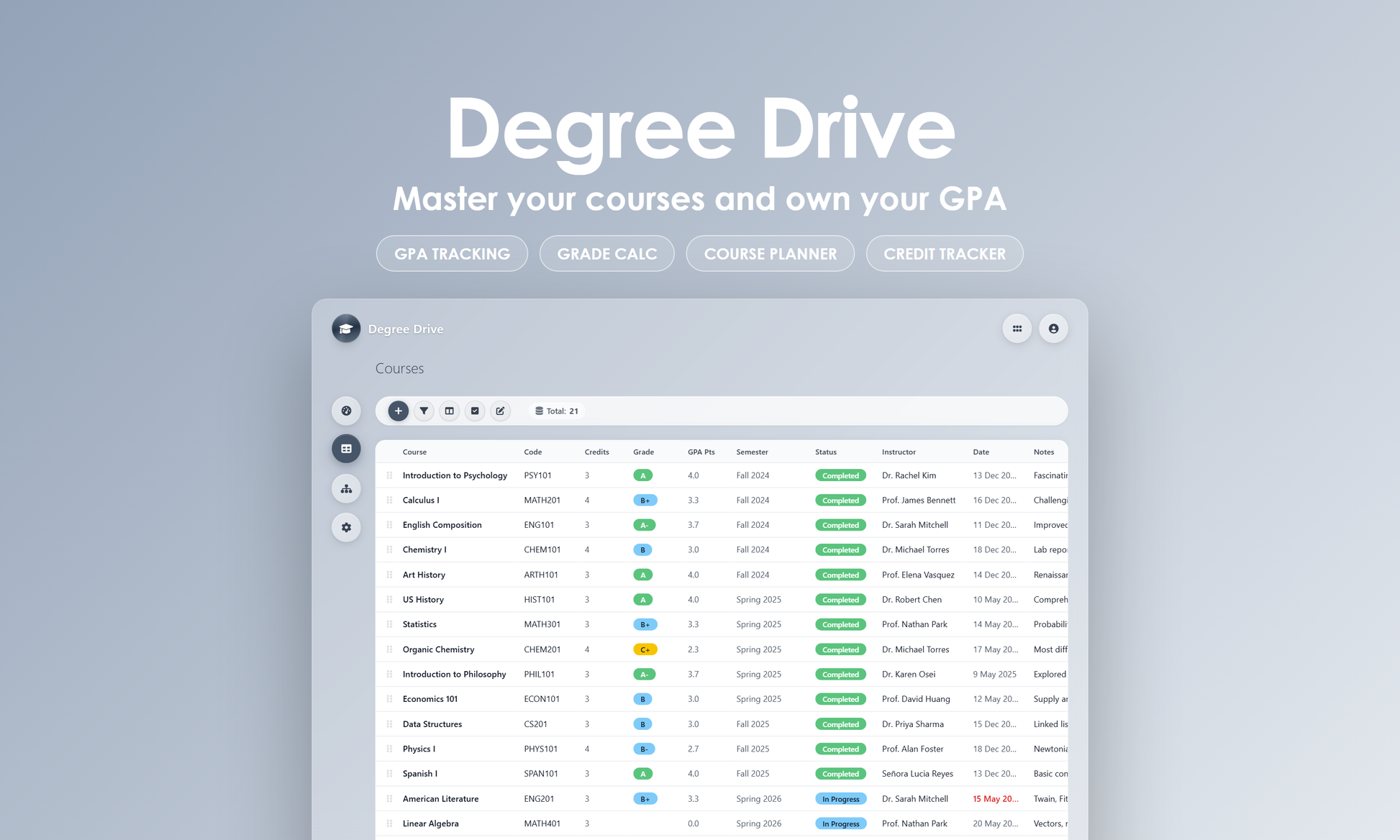This screenshot has width=1400, height=840.
Task: Sort by the Semester column header
Action: pyautogui.click(x=752, y=452)
